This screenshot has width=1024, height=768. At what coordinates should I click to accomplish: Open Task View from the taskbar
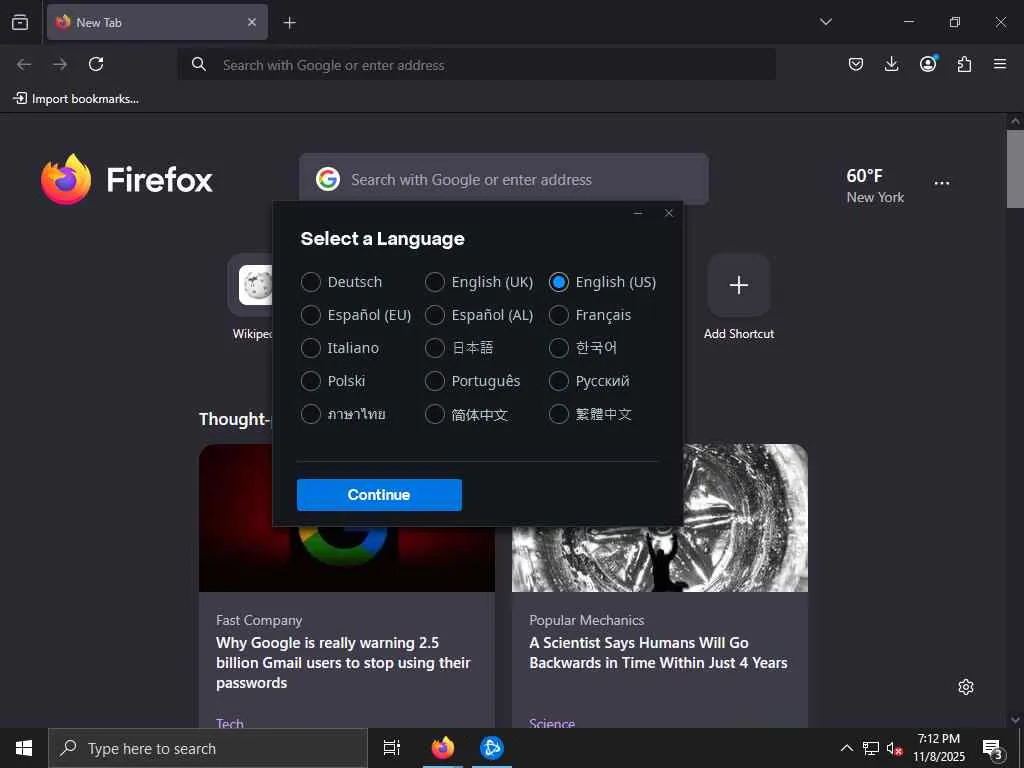tap(392, 748)
